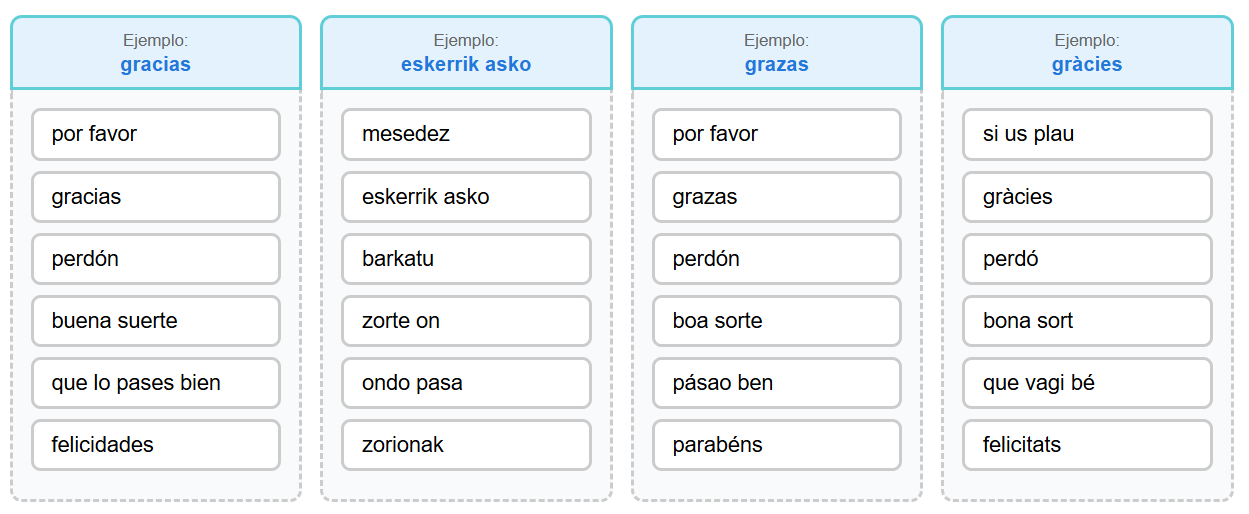This screenshot has height=514, width=1249.
Task: Click the "ondo pasa" card
Action: click(x=466, y=383)
